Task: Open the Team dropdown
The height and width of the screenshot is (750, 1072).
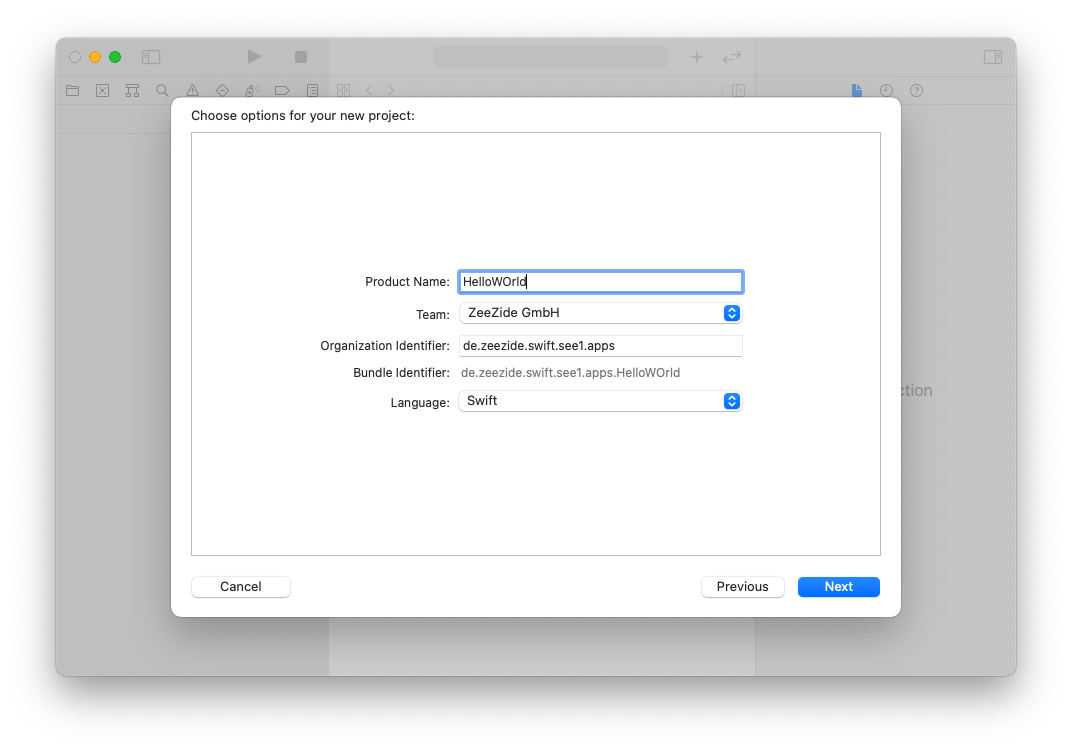Action: click(600, 313)
